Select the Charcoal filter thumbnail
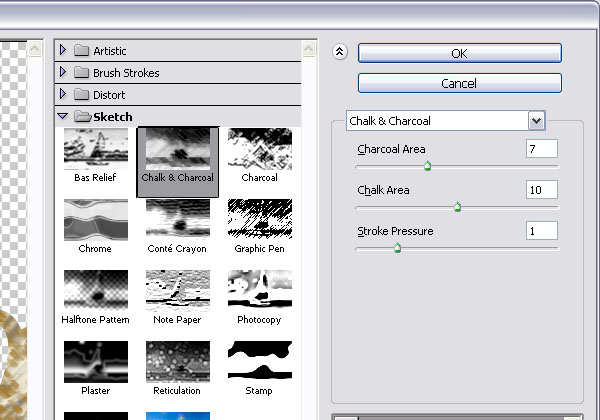600x420 pixels. click(x=259, y=149)
